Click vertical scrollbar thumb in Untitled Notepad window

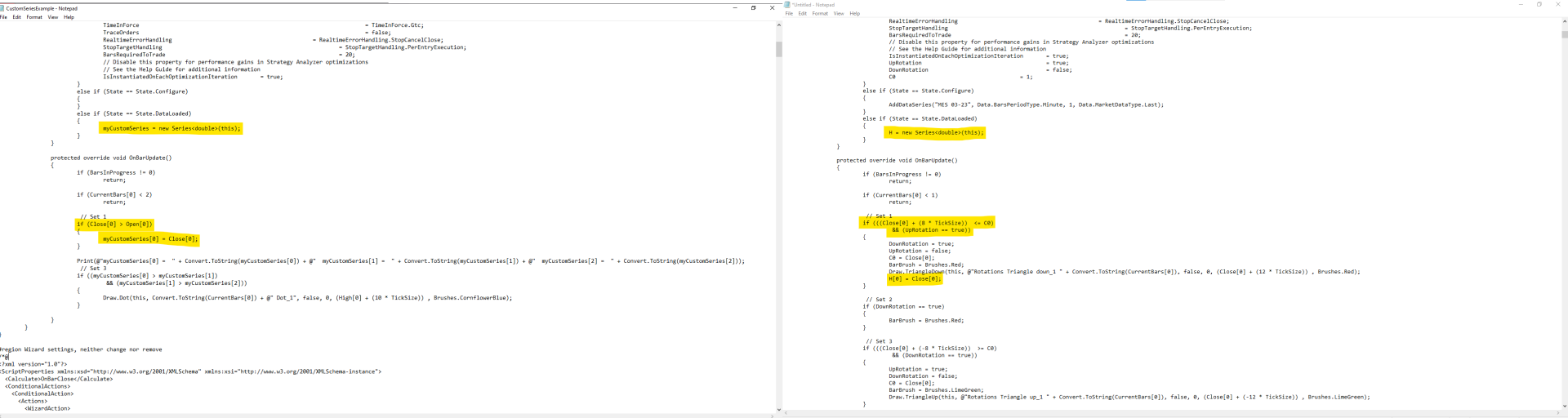tap(1564, 35)
